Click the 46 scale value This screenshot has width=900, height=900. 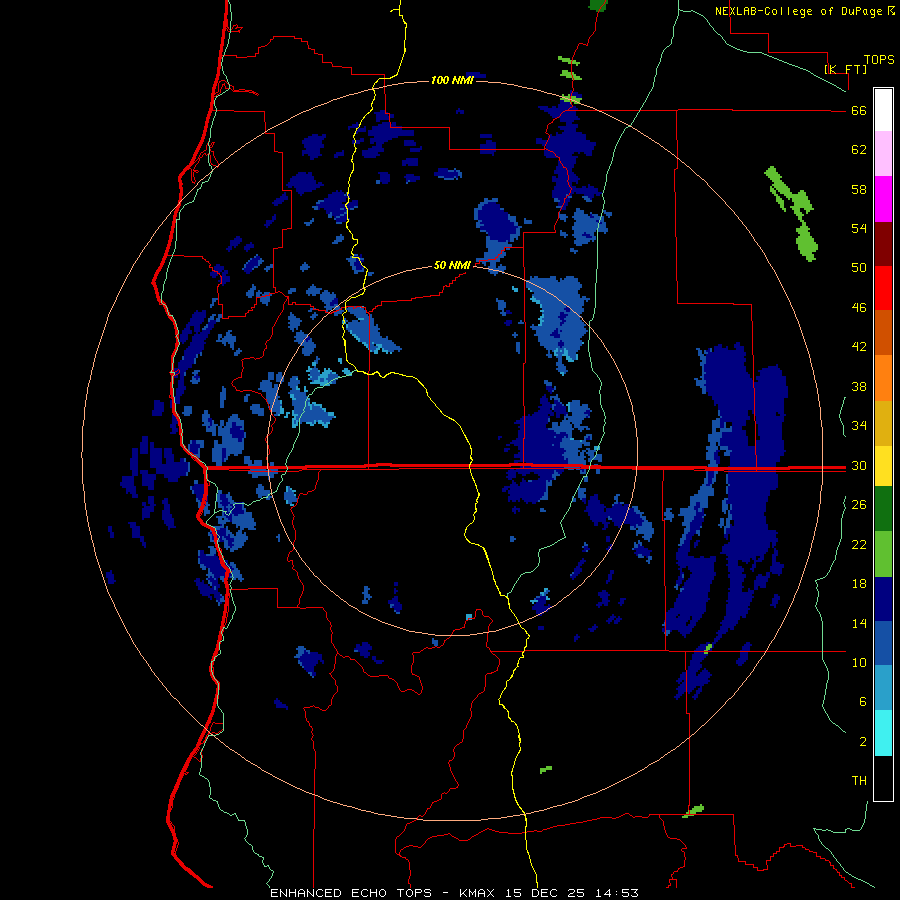coord(859,308)
